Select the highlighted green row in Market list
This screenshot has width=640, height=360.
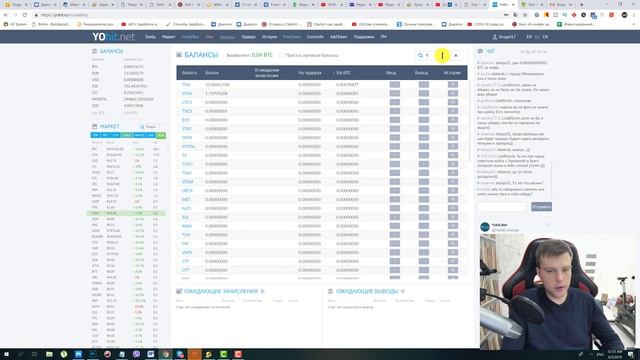click(127, 213)
